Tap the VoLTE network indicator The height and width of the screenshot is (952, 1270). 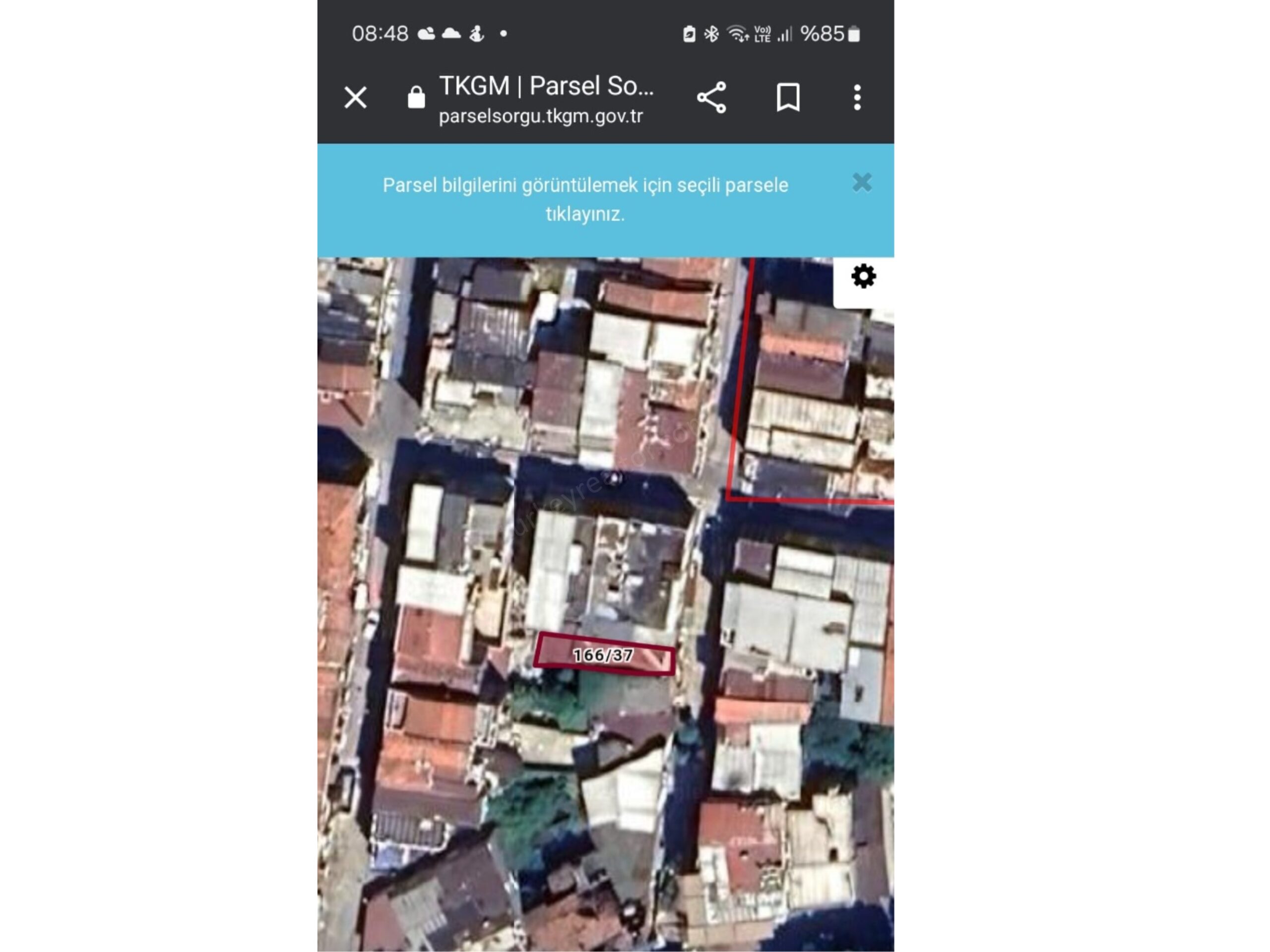(762, 34)
